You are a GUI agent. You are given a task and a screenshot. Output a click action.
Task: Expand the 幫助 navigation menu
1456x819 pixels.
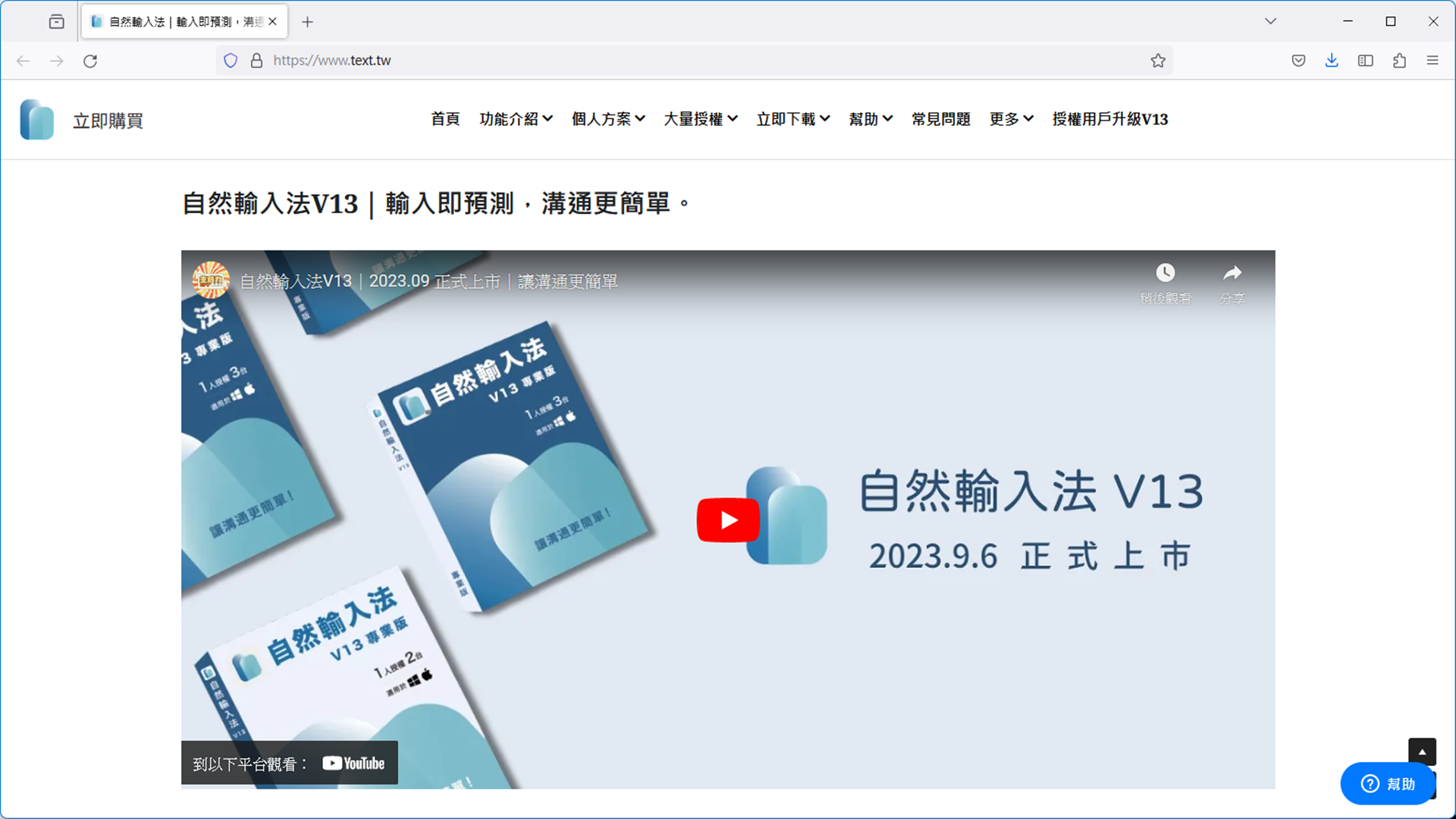point(871,119)
